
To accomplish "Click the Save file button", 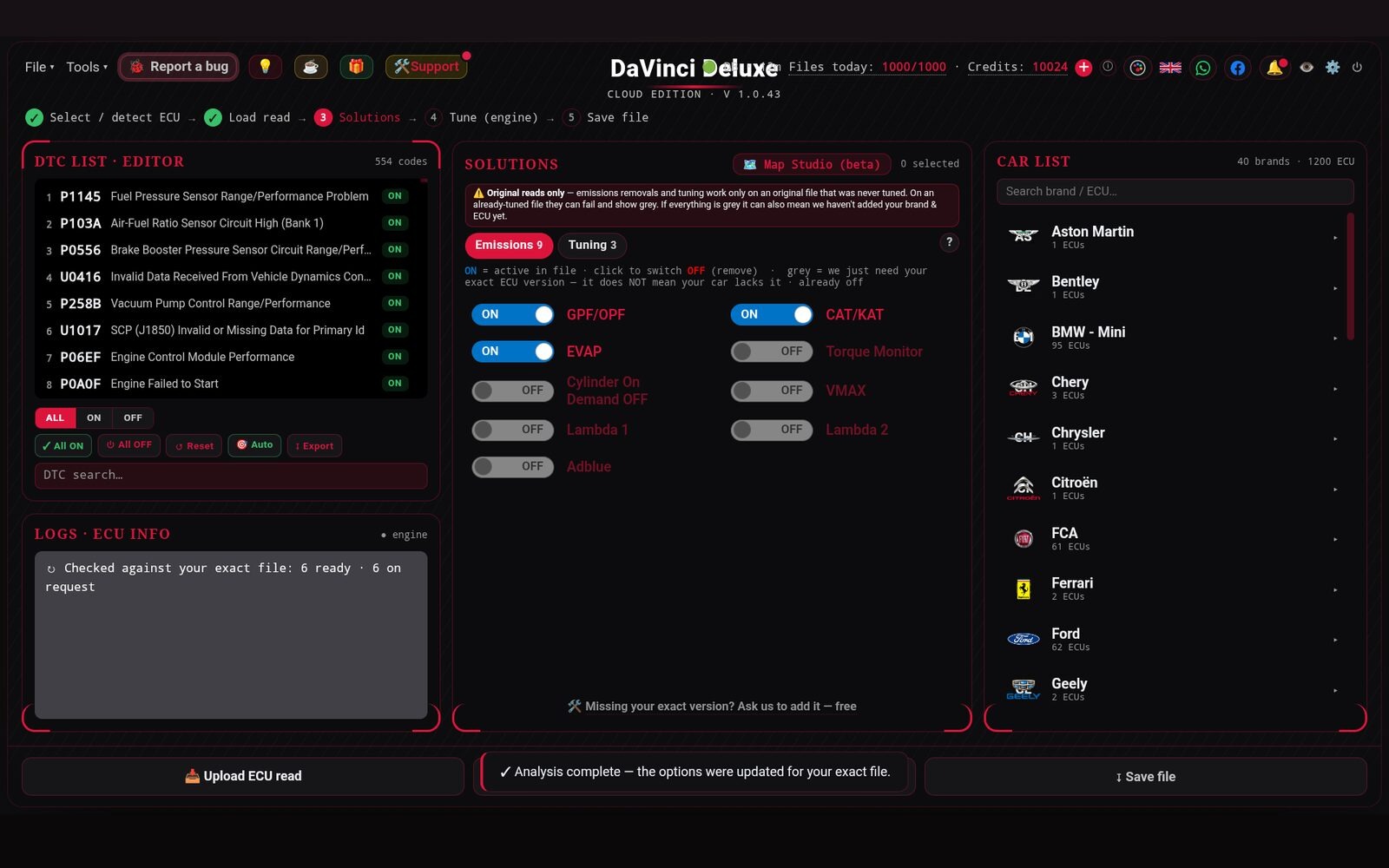I will pyautogui.click(x=1145, y=777).
